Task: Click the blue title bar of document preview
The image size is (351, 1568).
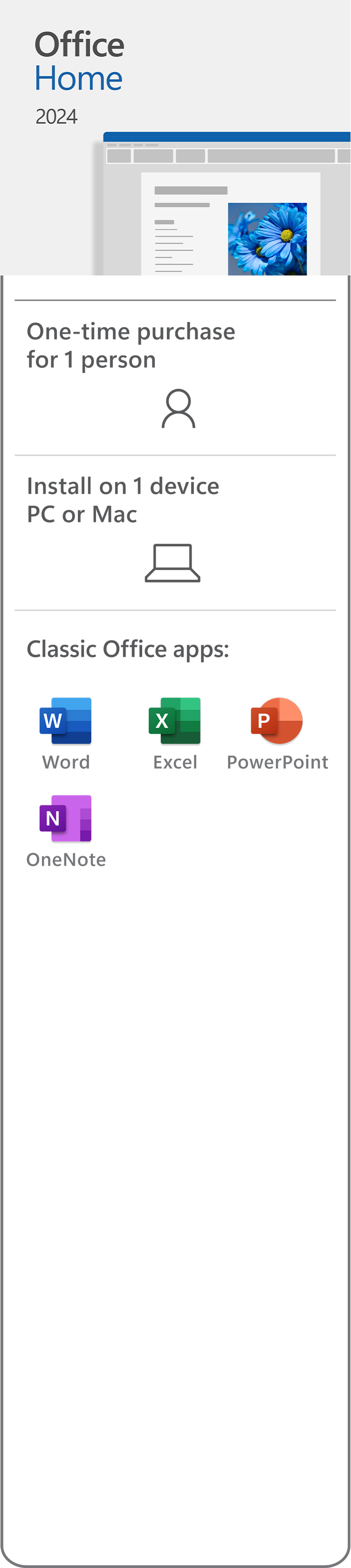Action: [226, 137]
